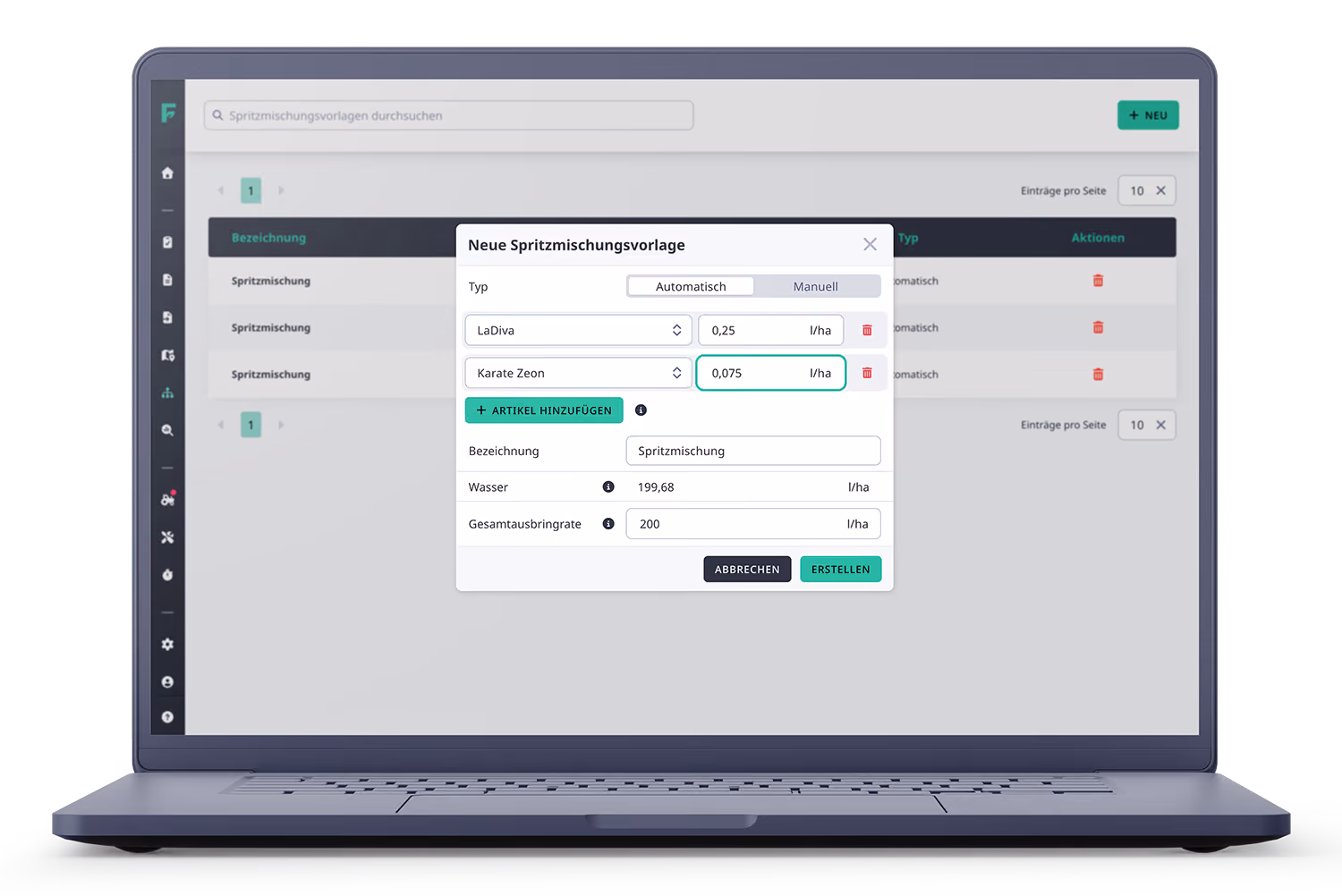Delete the Karate Zeon article row
This screenshot has height=896, width=1342.
(867, 373)
